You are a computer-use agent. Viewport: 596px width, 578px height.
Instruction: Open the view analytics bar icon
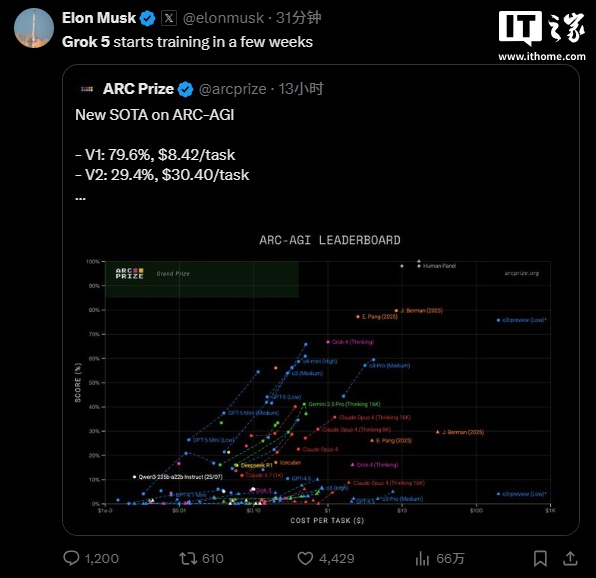pos(422,559)
